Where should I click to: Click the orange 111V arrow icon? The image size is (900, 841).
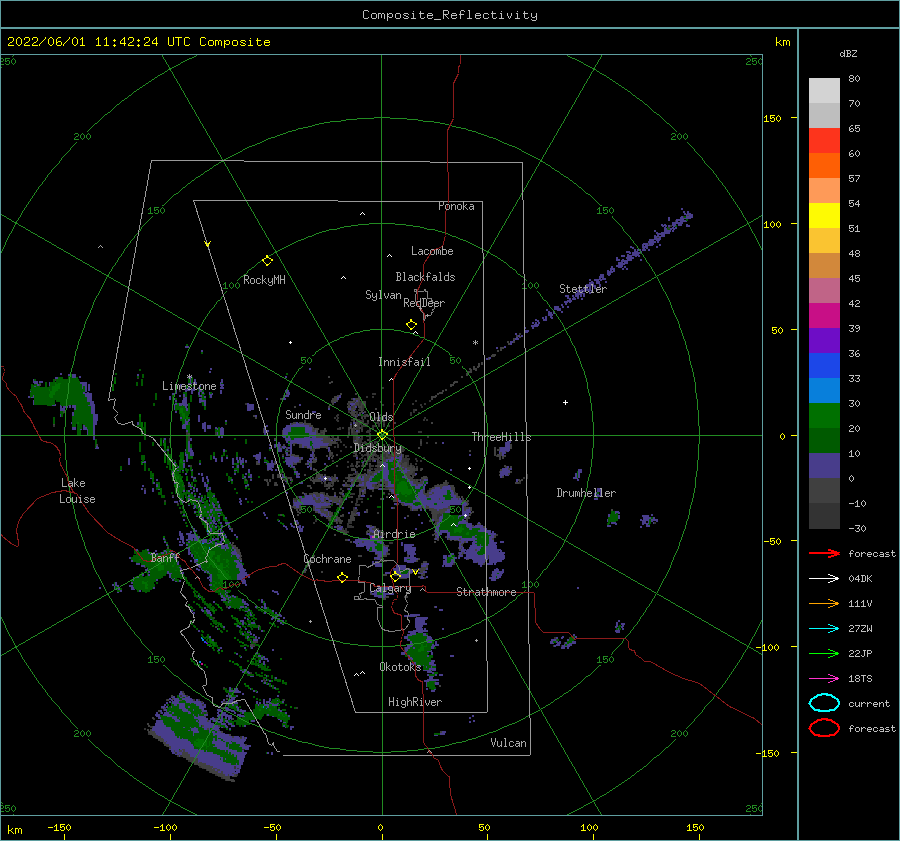824,603
